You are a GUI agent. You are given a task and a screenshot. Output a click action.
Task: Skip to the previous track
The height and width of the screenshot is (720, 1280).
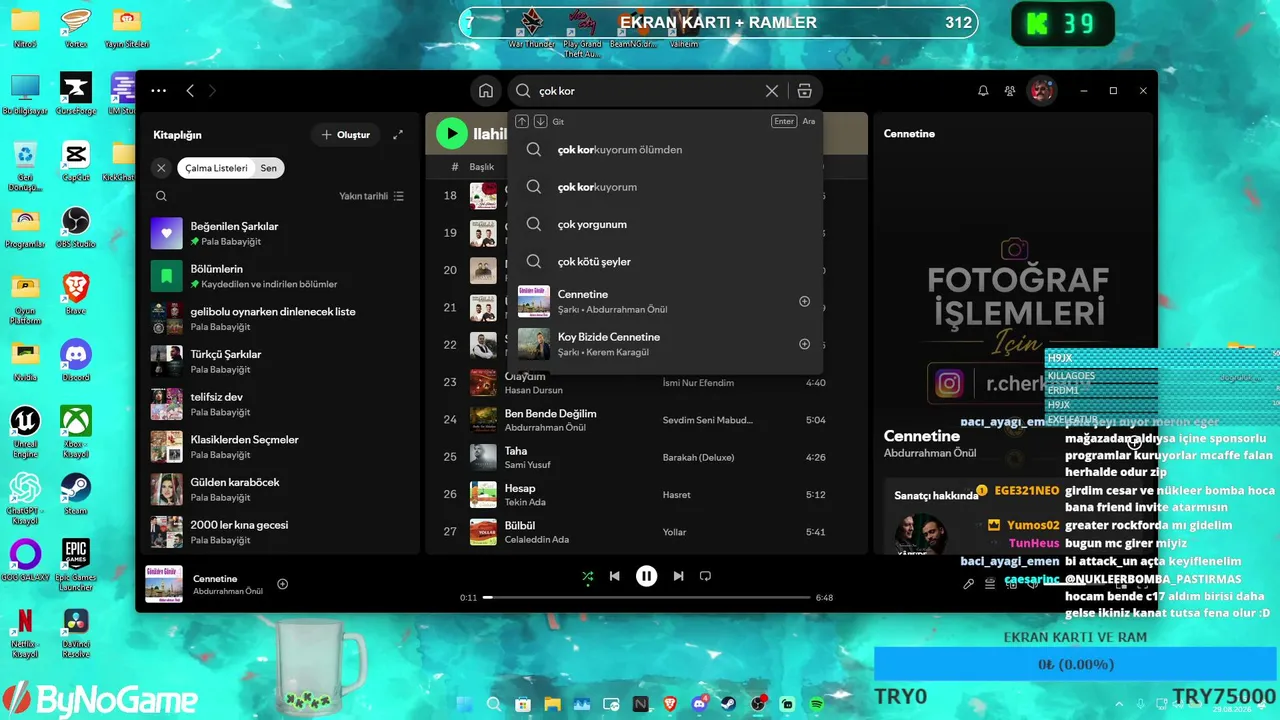[615, 576]
